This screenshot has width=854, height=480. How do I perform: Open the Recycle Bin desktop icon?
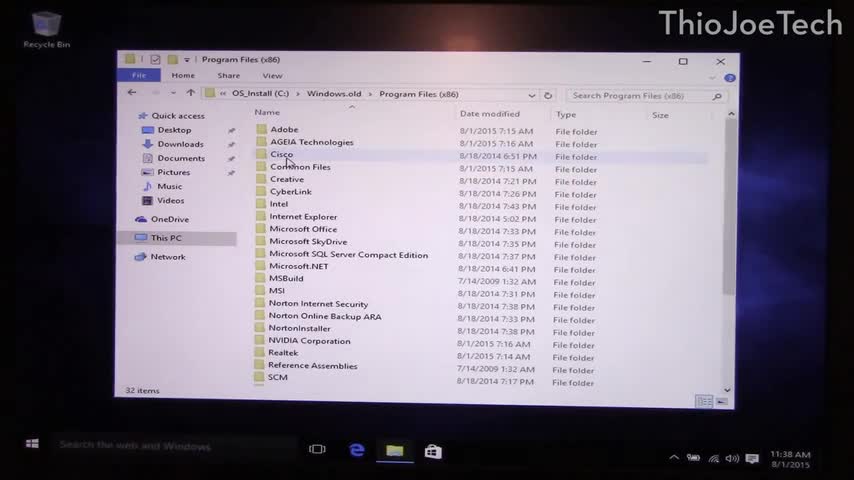pos(46,30)
